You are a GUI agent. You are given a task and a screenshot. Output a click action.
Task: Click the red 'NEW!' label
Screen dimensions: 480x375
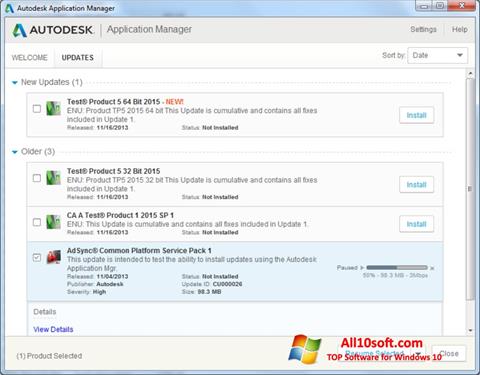tap(175, 102)
